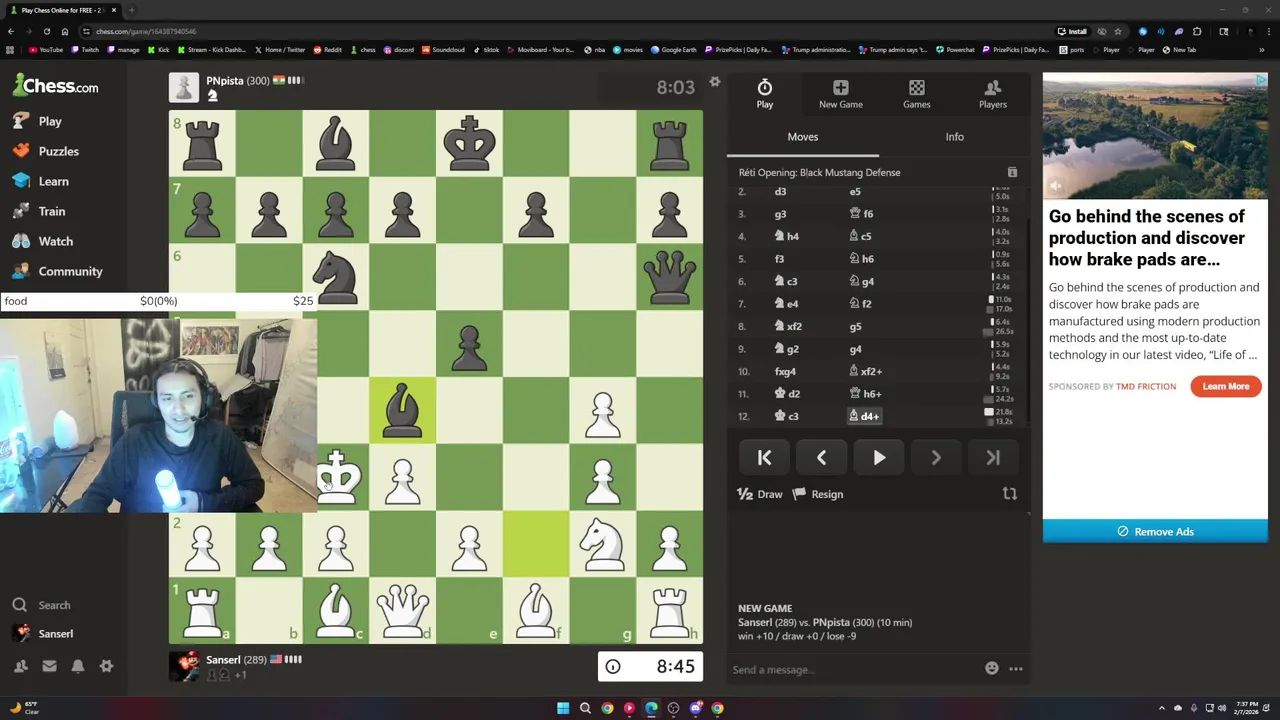Image resolution: width=1280 pixels, height=720 pixels.
Task: Open the Reddit bookmark
Action: pyautogui.click(x=327, y=50)
